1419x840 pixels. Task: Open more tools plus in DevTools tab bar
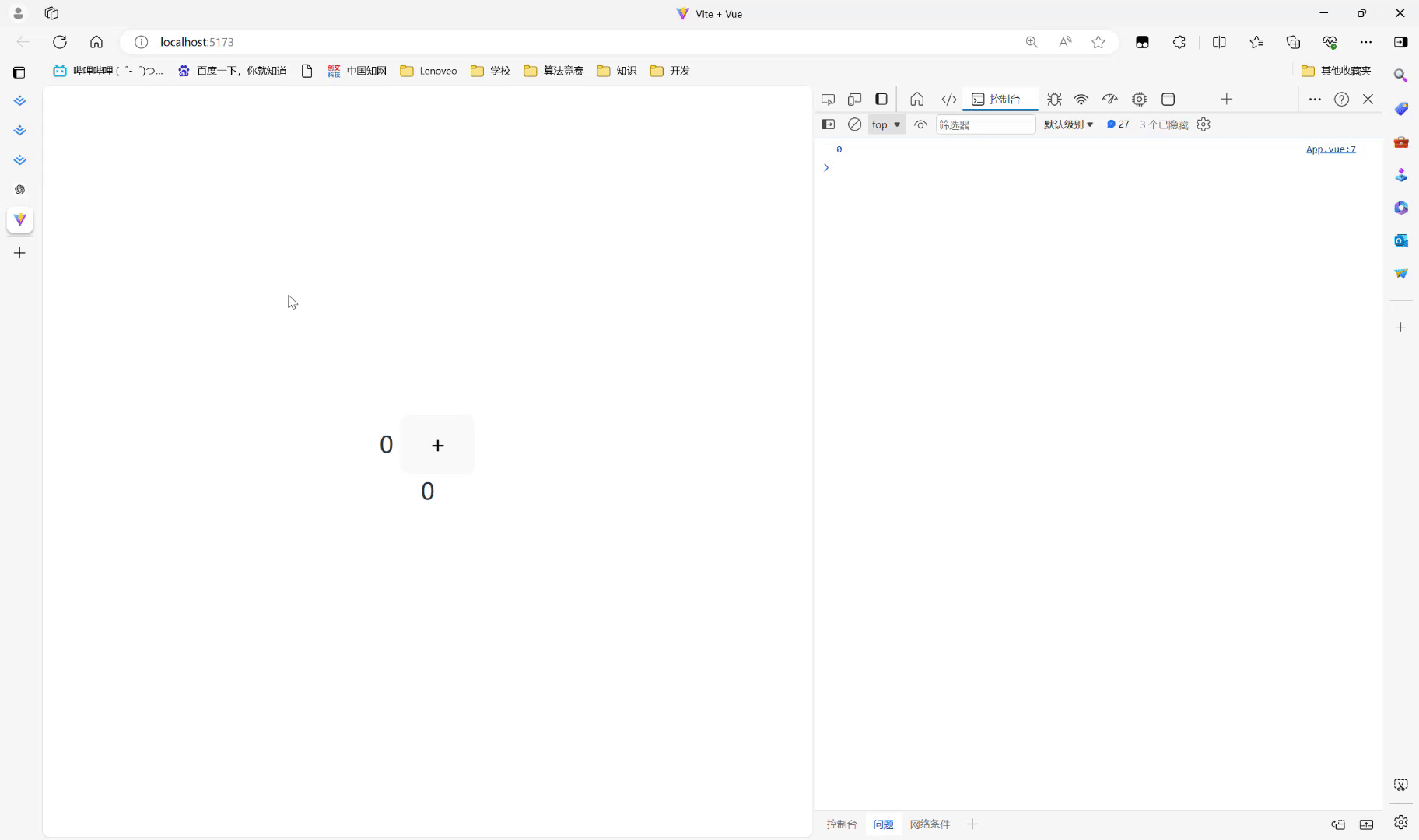click(x=1227, y=100)
